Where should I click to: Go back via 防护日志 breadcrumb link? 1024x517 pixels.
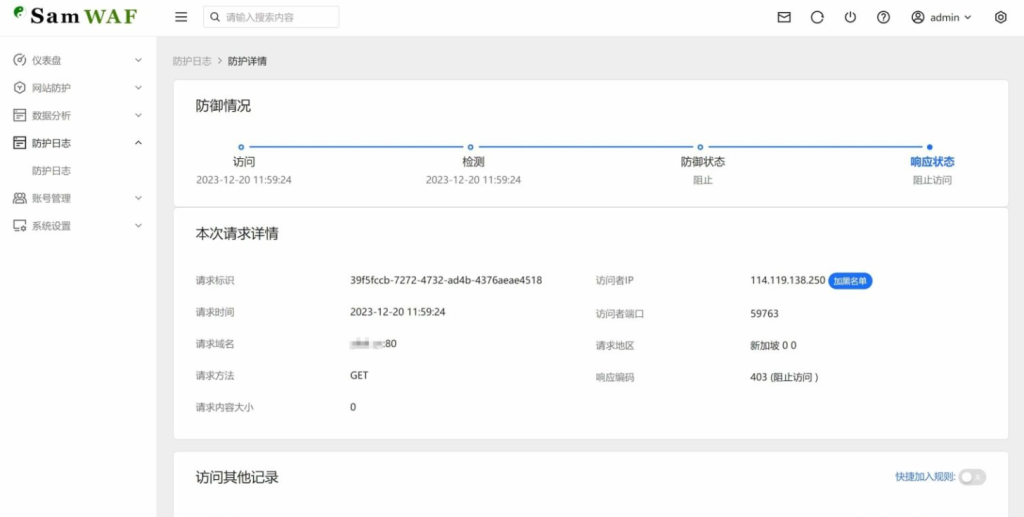tap(192, 61)
